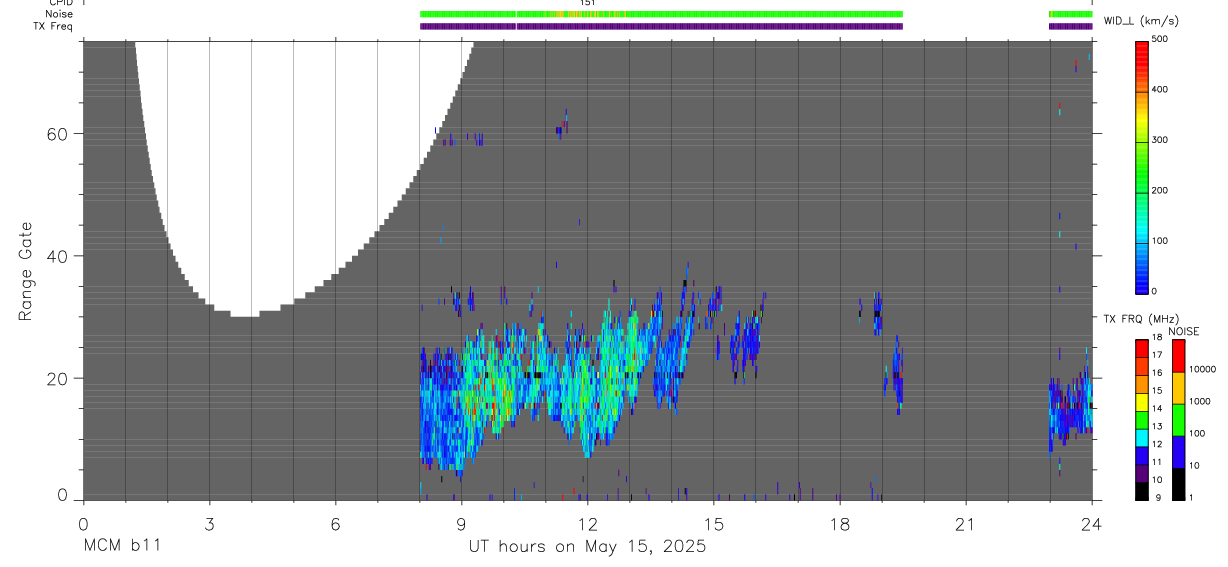Screen dimensions: 1228x567
Task: Click the 24 tick on UT hours axis
Action: coord(1092,523)
